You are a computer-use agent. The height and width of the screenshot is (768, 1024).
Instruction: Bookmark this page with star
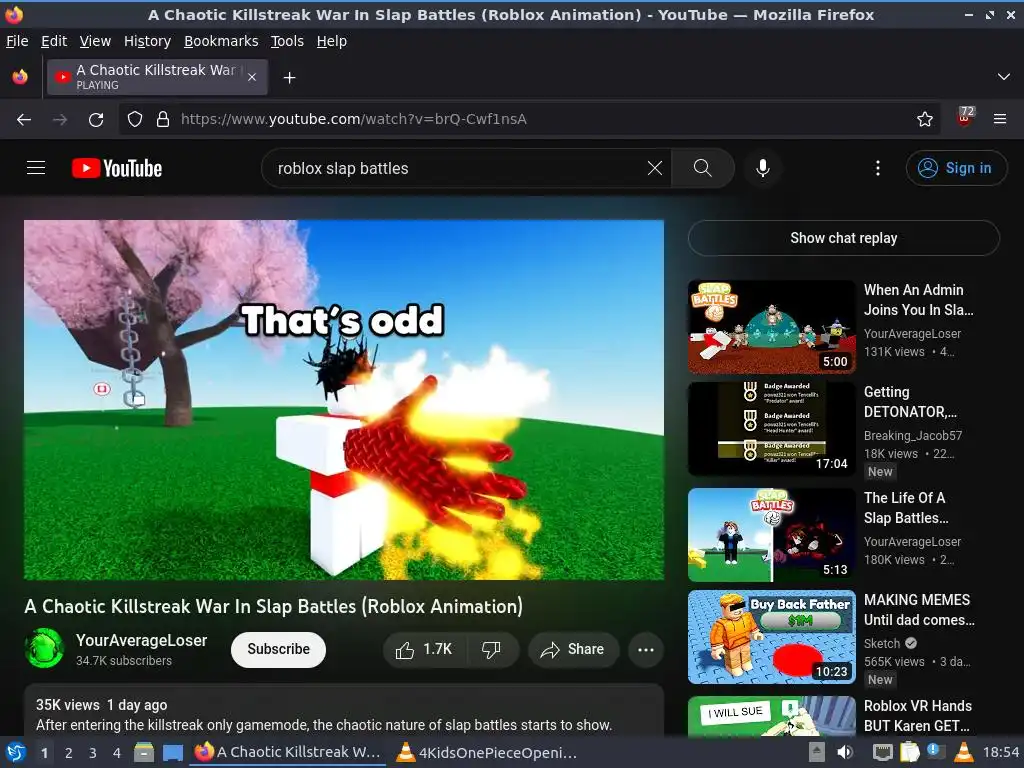pos(924,119)
